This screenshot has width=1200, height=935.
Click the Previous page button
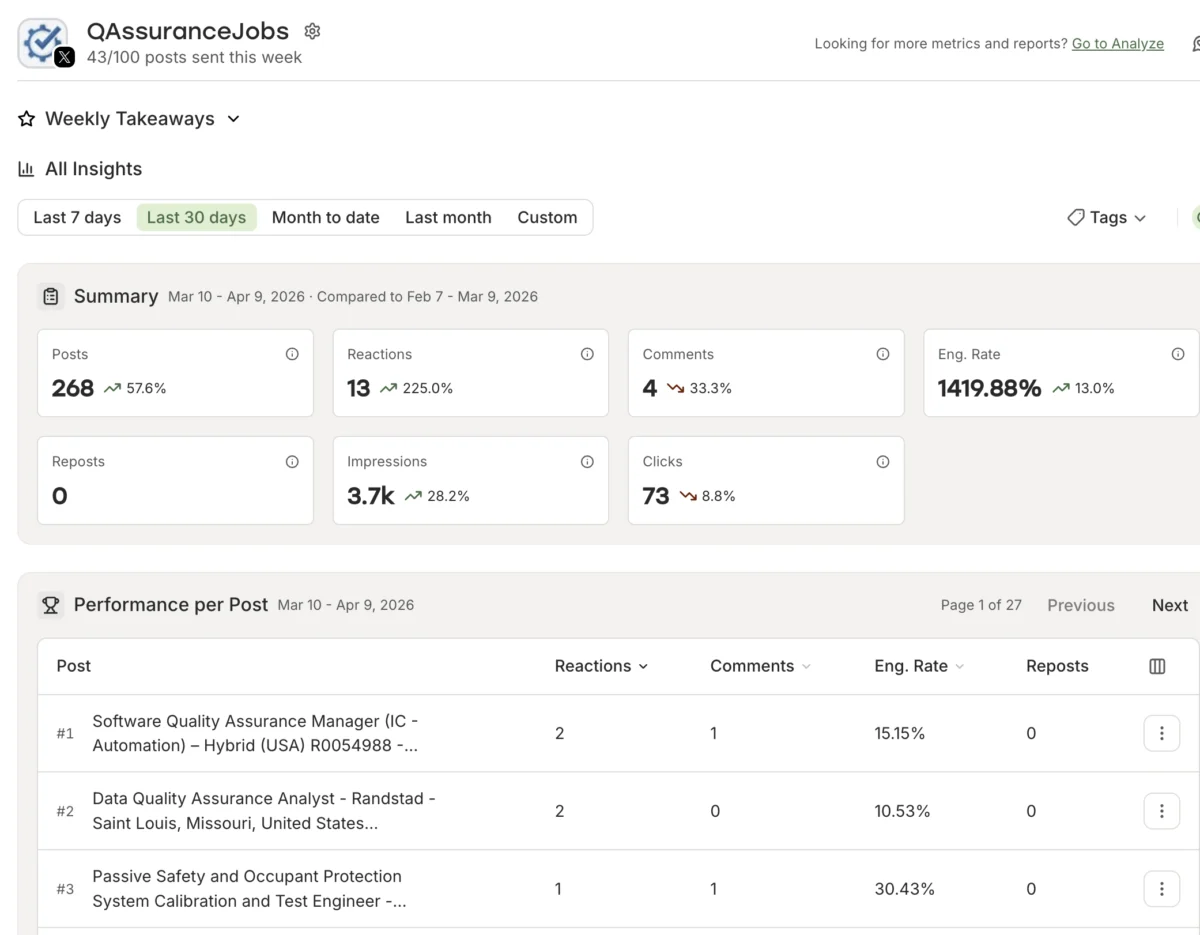tap(1081, 605)
